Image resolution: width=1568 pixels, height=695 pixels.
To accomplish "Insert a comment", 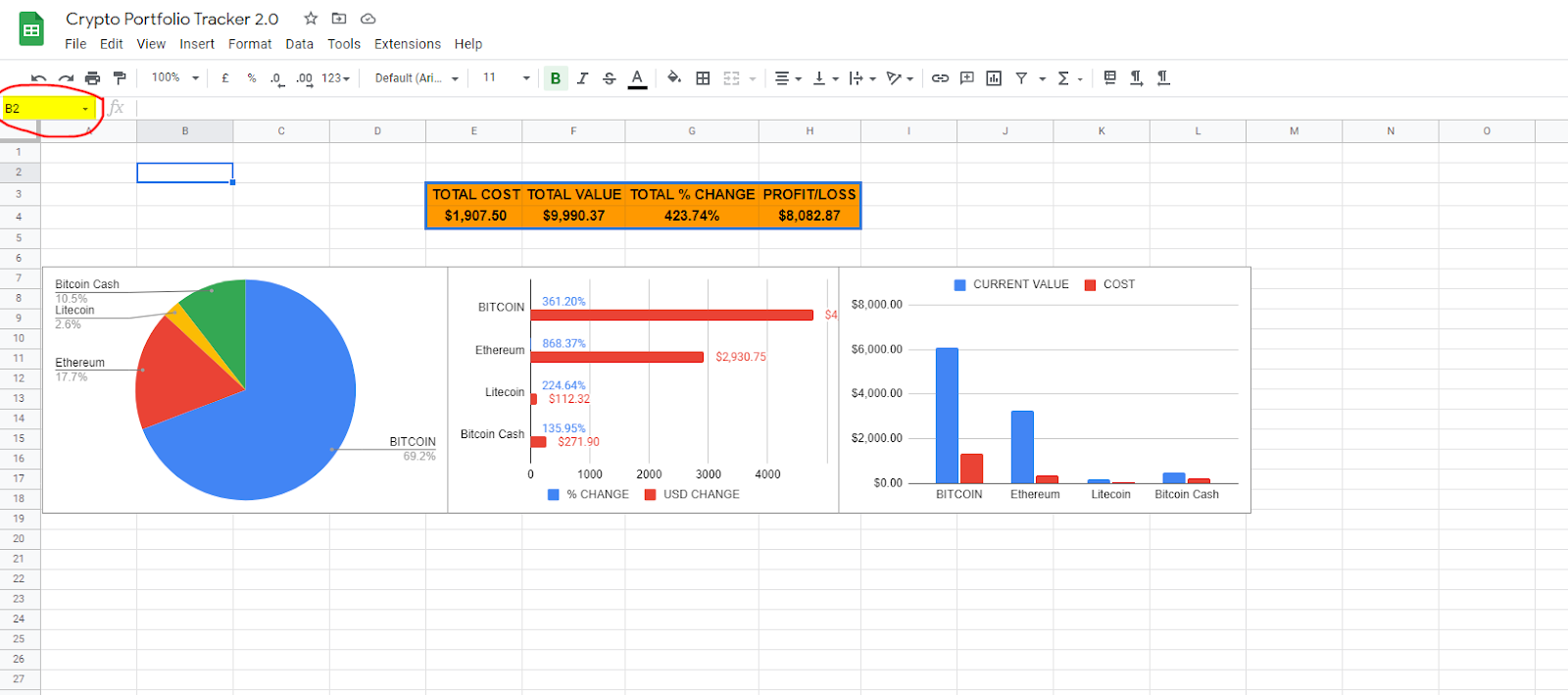I will point(967,78).
